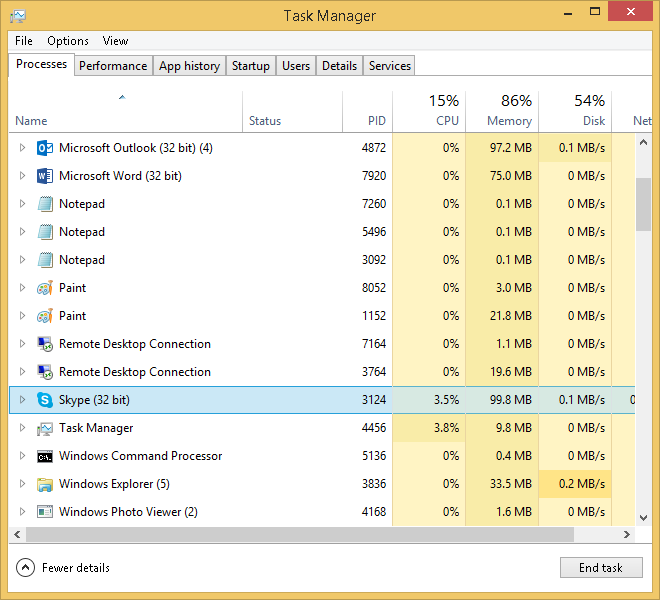Click the vertical scrollbar thumb

pyautogui.click(x=643, y=205)
